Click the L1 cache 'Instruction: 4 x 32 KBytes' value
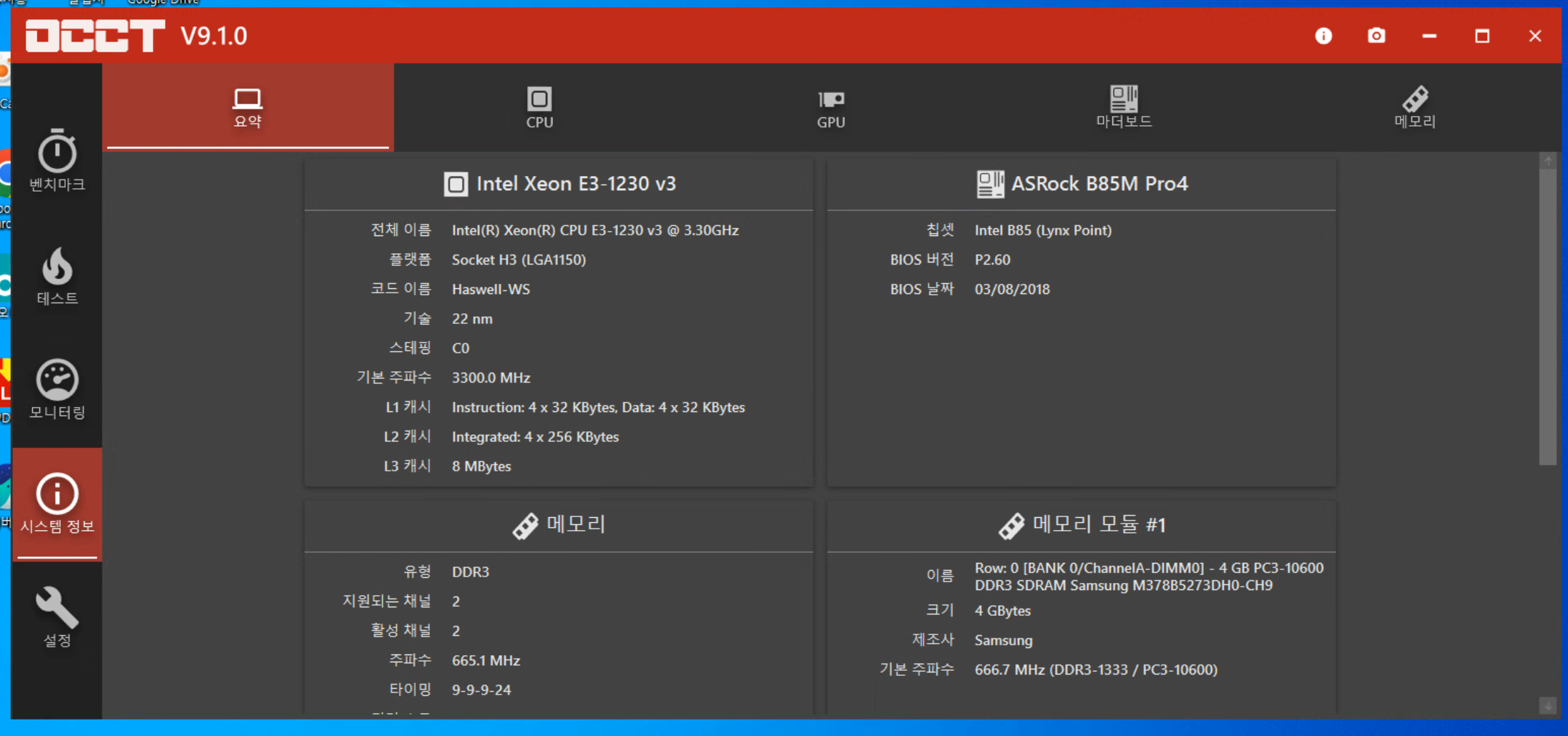The width and height of the screenshot is (1568, 736). tap(598, 407)
